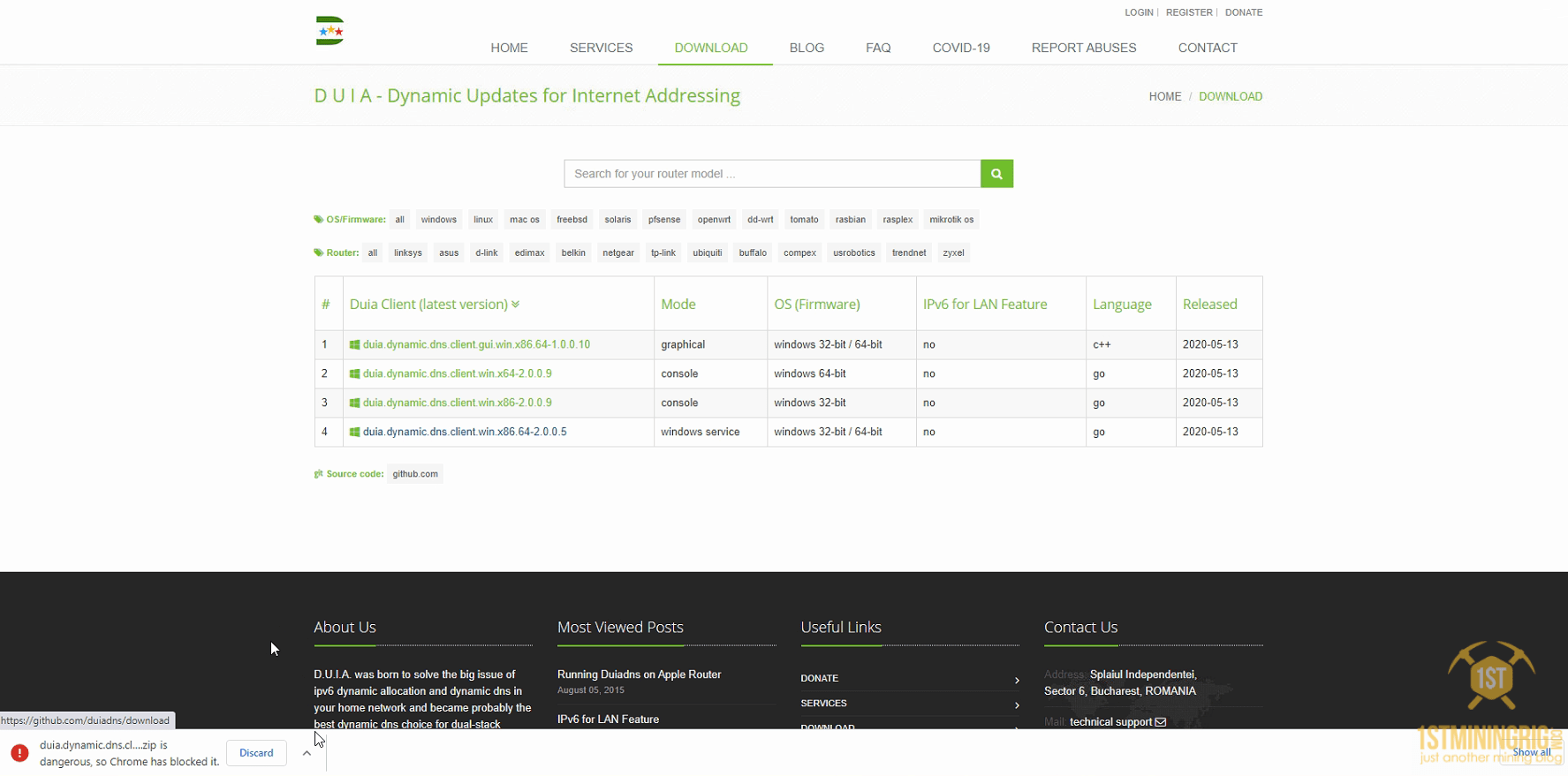Click the sort arrow beside Duia Client header
1568x776 pixels.
(x=515, y=305)
